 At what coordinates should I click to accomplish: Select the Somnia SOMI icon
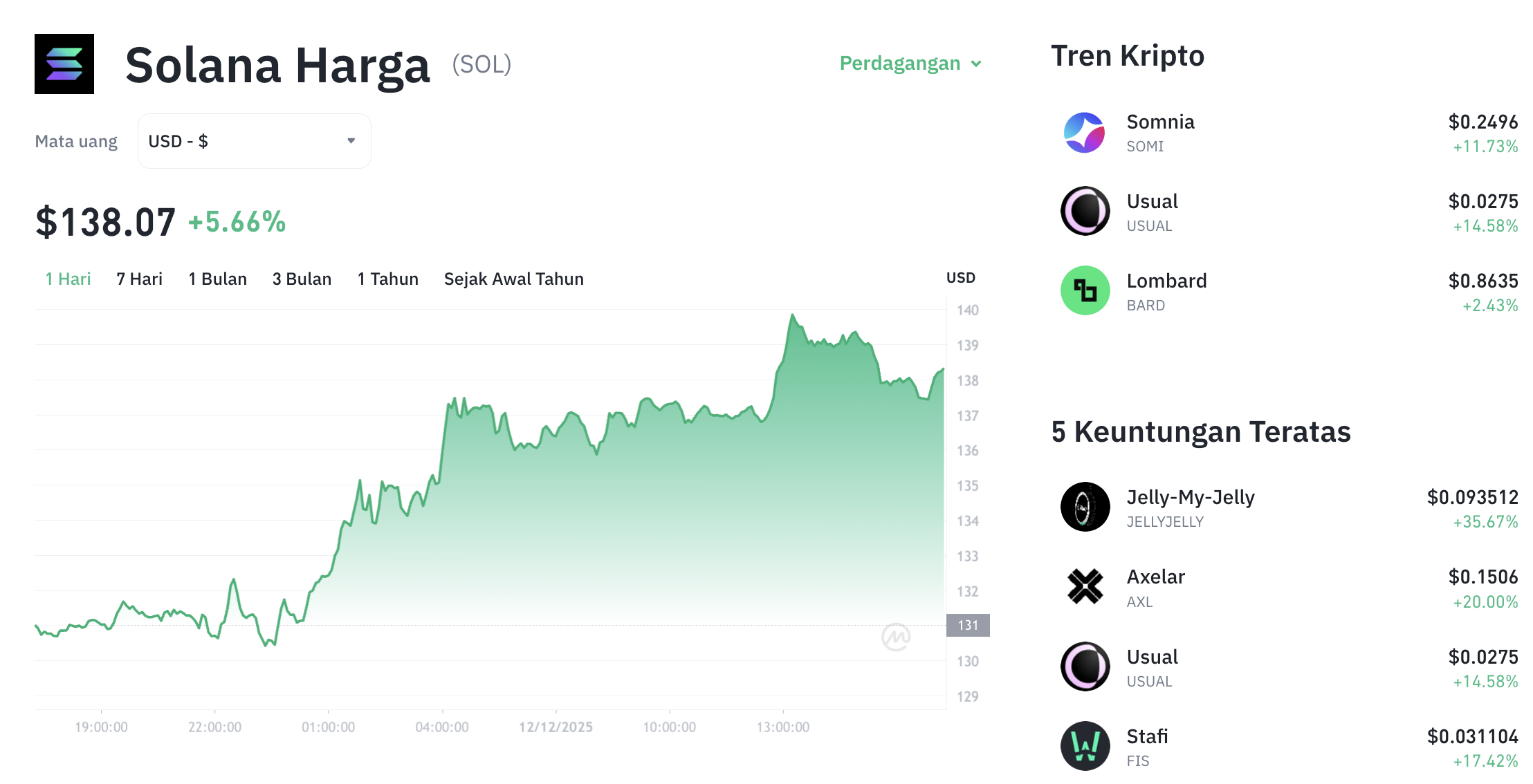(1085, 133)
